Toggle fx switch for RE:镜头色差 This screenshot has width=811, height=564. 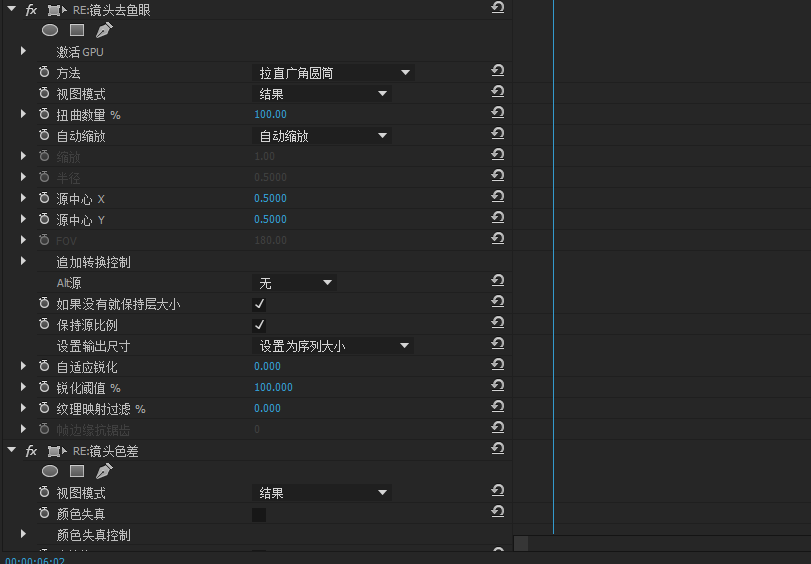[31, 451]
